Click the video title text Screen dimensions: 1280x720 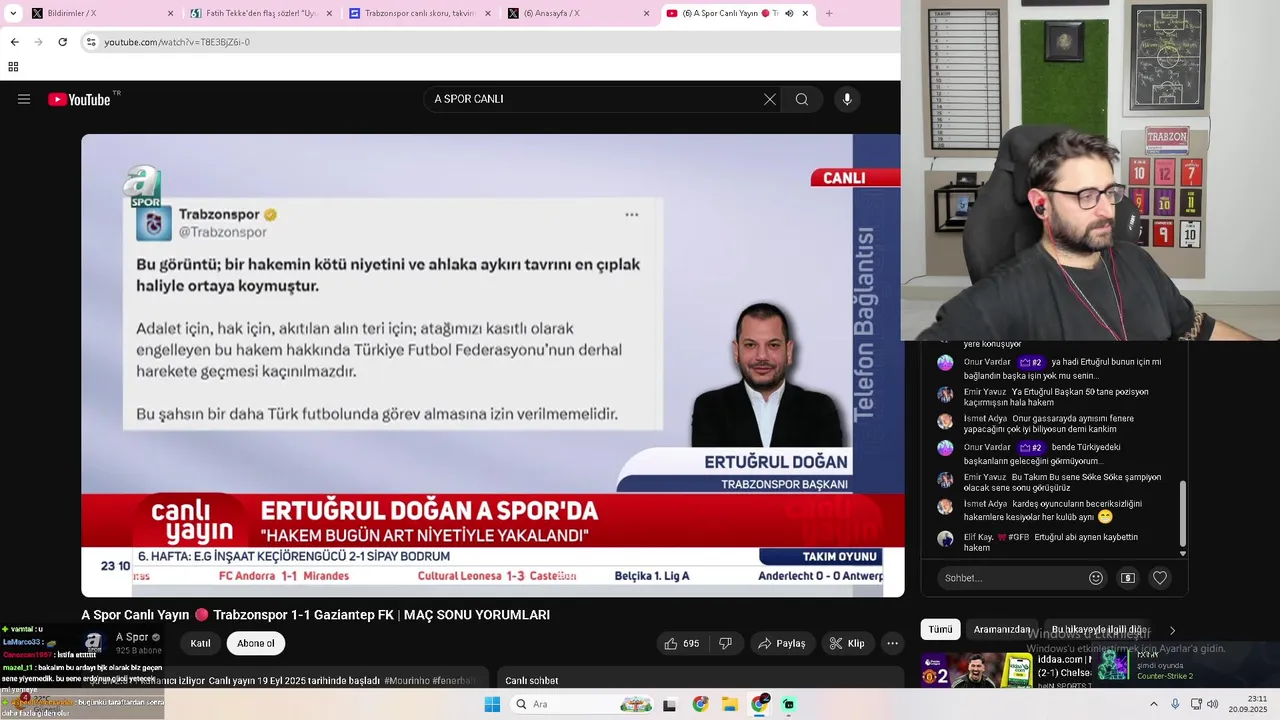click(315, 615)
